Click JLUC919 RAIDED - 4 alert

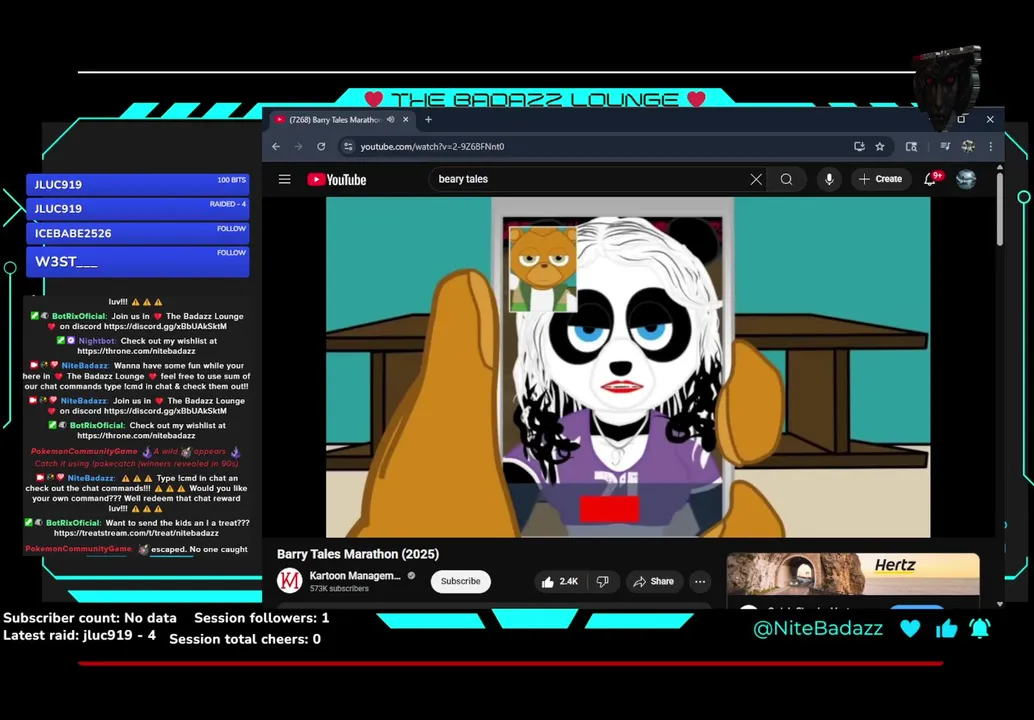click(137, 209)
